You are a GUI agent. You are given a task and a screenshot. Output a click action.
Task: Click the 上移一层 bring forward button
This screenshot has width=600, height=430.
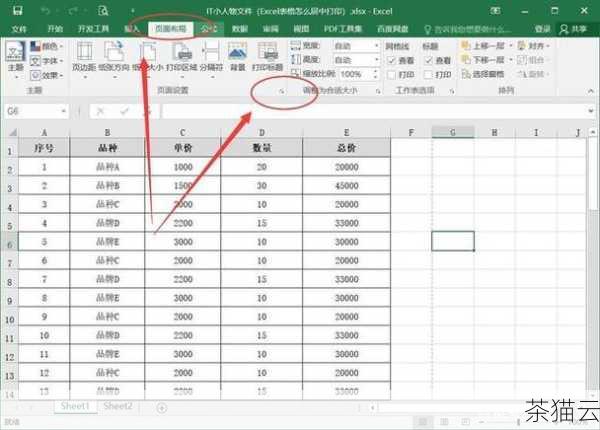[x=486, y=46]
